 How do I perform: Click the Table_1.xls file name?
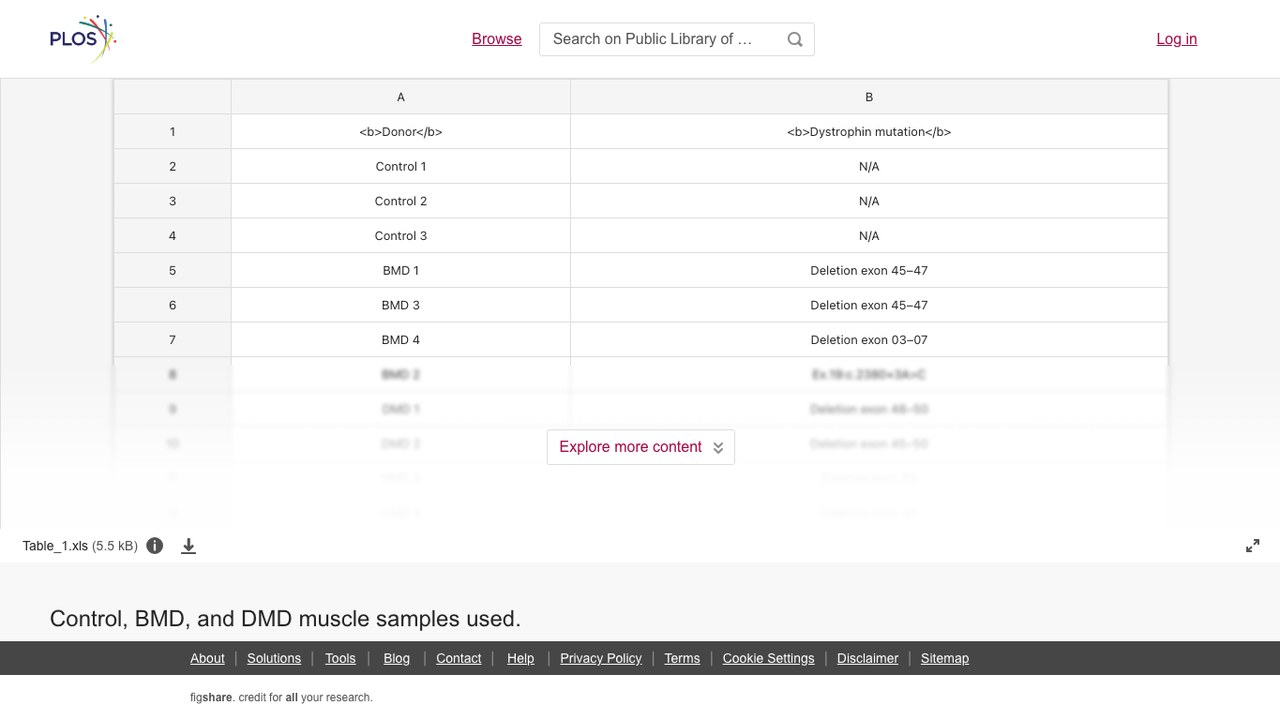pos(55,546)
